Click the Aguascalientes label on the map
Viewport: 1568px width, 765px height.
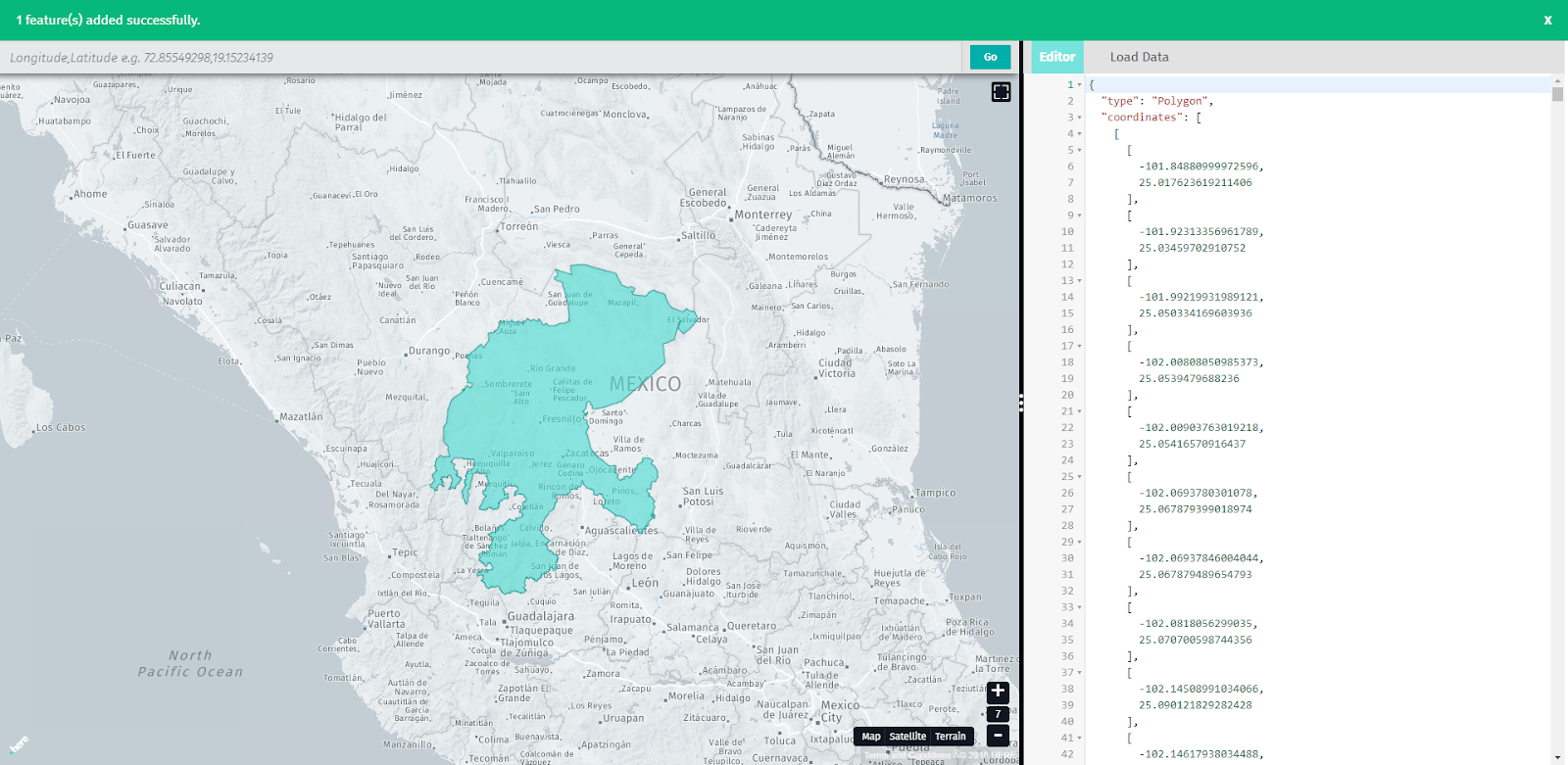621,531
